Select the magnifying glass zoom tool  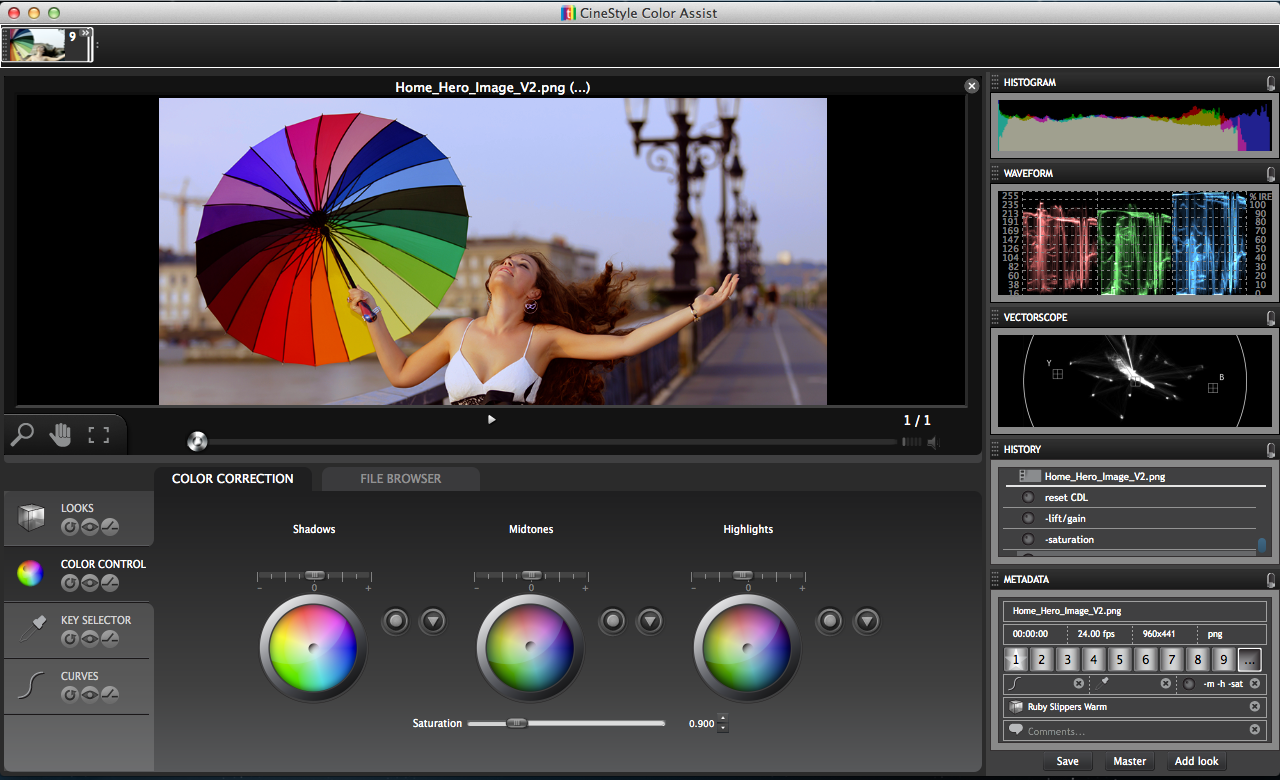click(22, 435)
